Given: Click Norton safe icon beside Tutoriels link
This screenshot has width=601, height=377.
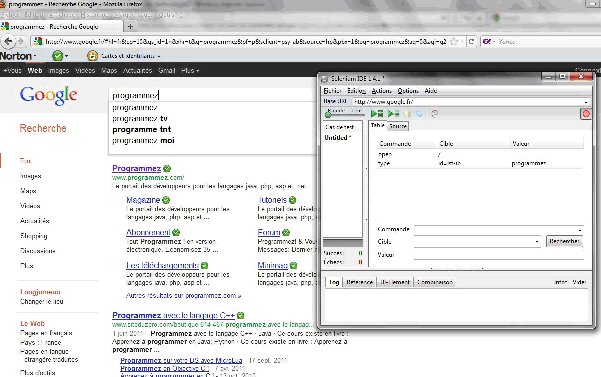Looking at the screenshot, I should (292, 200).
